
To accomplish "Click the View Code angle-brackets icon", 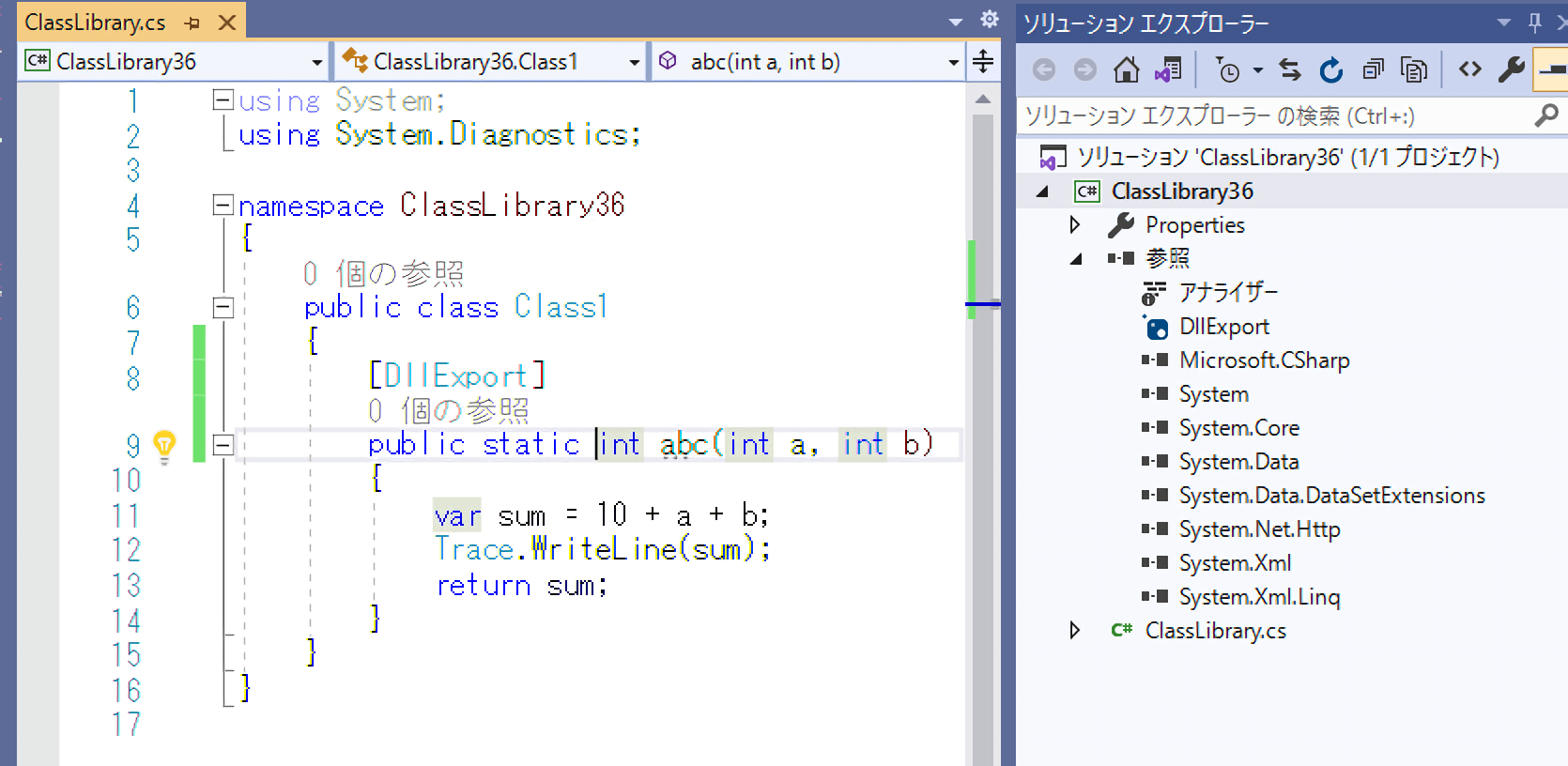I will (1469, 69).
